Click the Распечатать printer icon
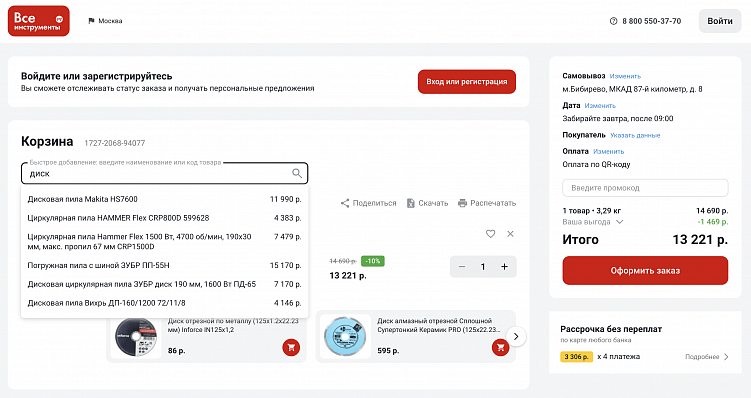Viewport: 751px width, 398px height. pyautogui.click(x=462, y=203)
